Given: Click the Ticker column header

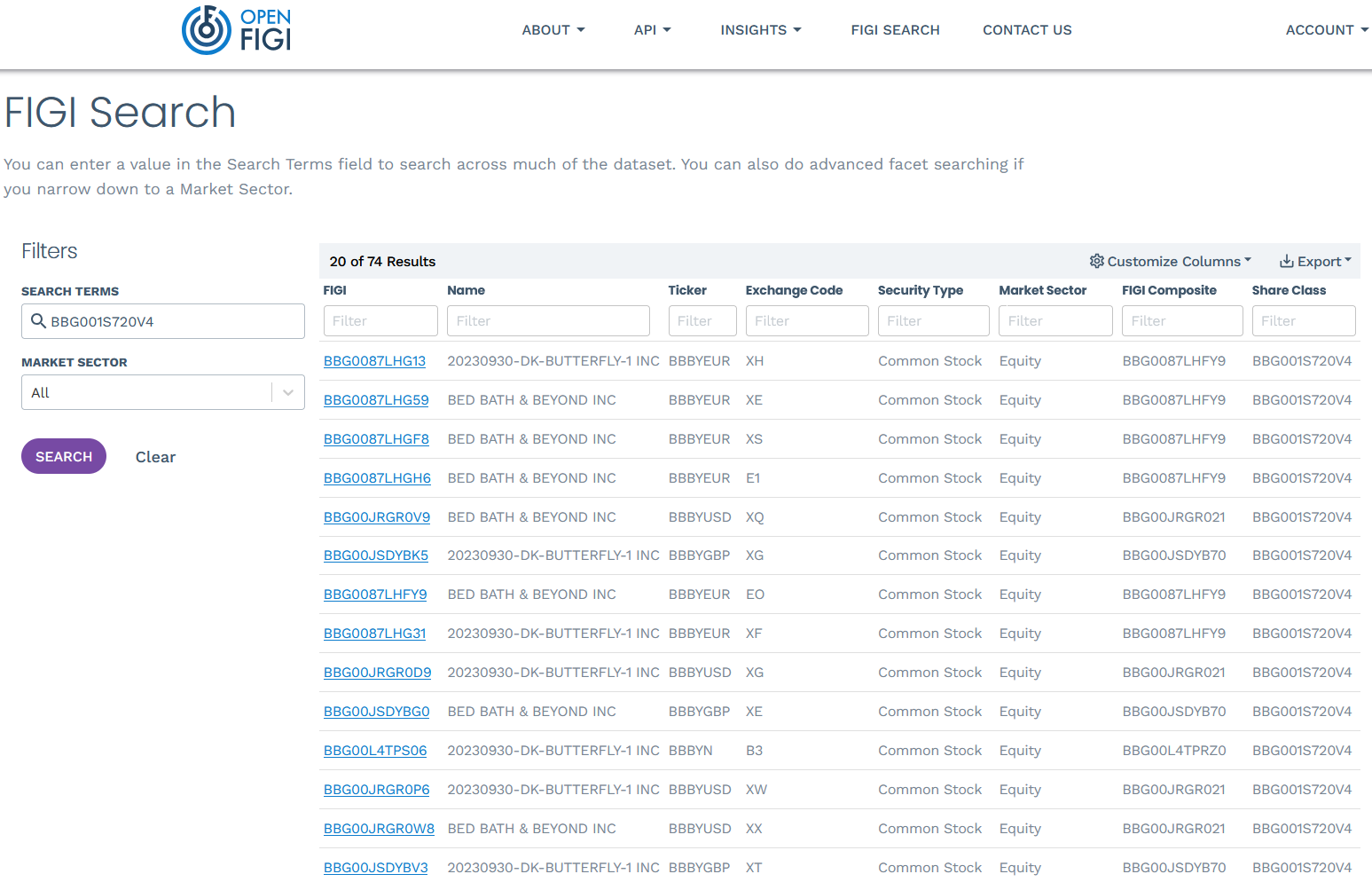Looking at the screenshot, I should pos(687,290).
